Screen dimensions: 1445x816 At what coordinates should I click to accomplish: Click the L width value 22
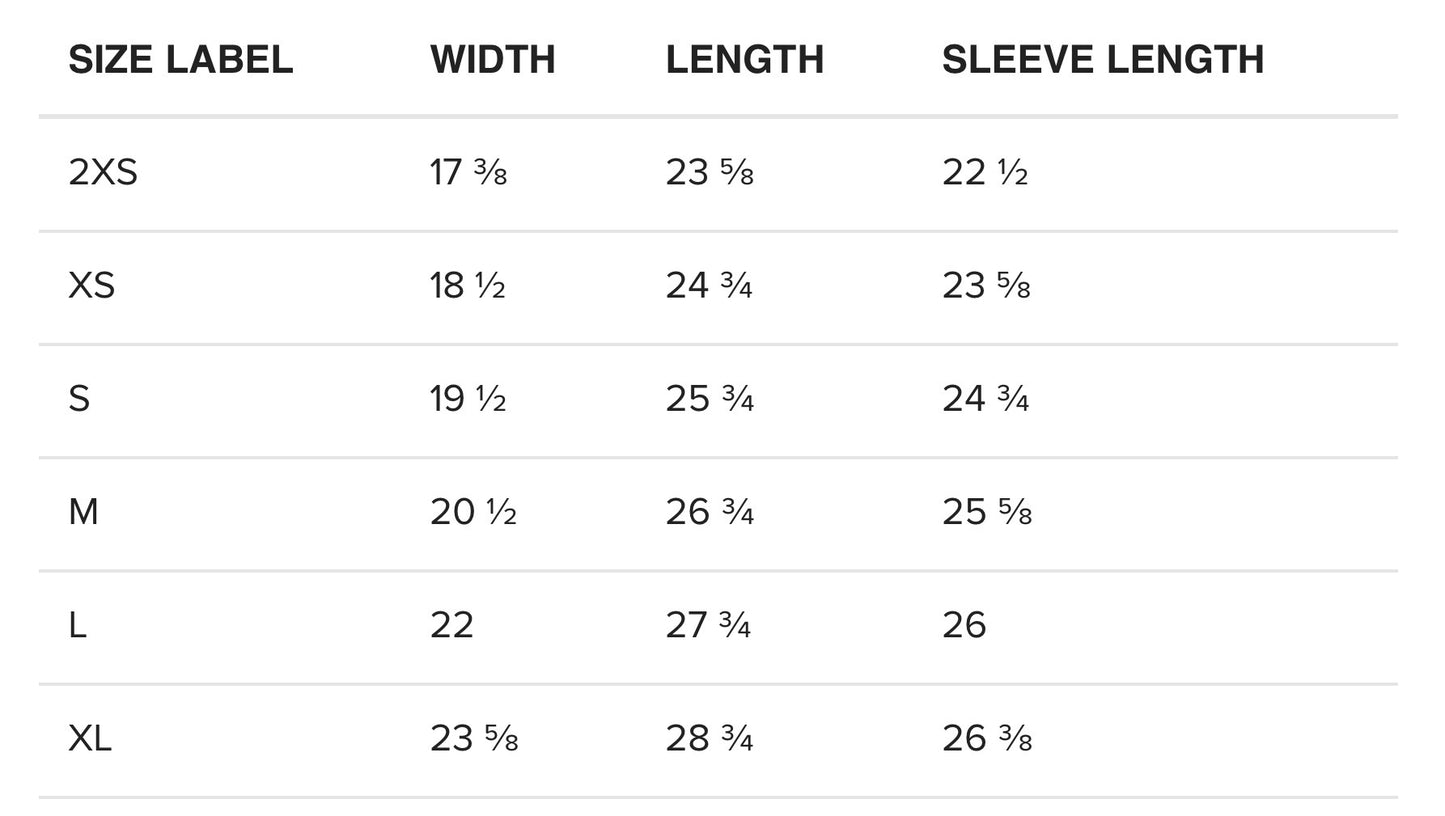(x=451, y=625)
